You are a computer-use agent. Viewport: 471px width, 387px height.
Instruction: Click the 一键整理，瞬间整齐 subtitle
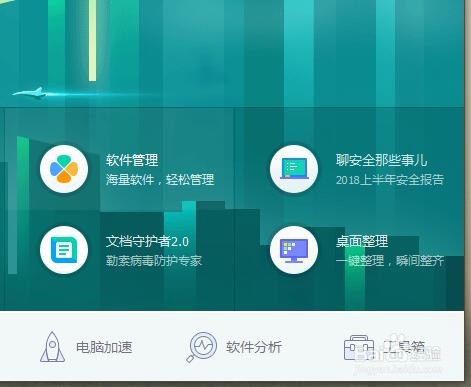(x=390, y=261)
